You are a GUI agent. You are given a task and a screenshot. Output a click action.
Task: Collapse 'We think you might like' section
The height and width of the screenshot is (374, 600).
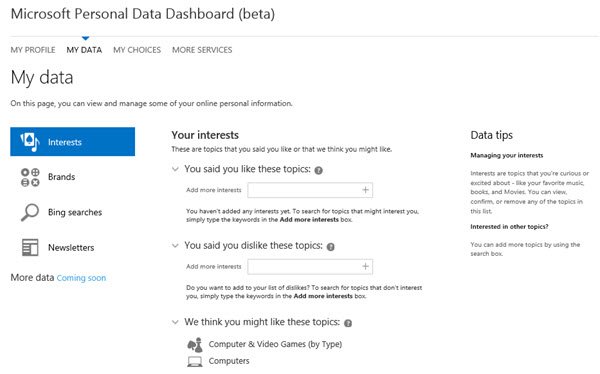tap(175, 322)
